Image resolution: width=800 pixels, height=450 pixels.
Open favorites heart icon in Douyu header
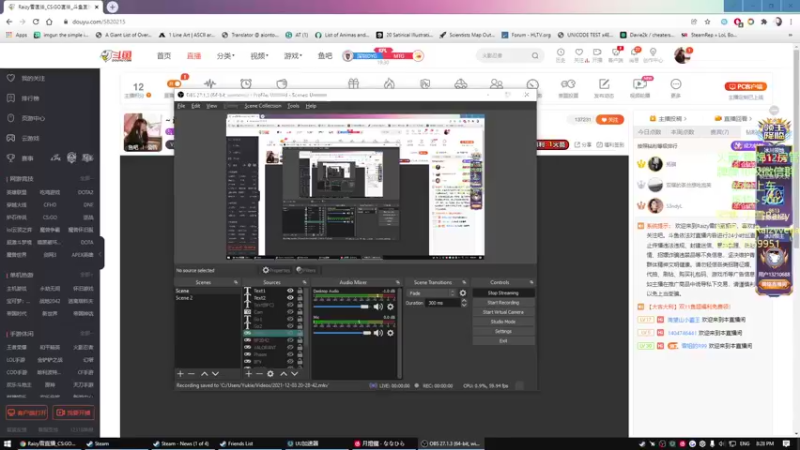coord(579,53)
